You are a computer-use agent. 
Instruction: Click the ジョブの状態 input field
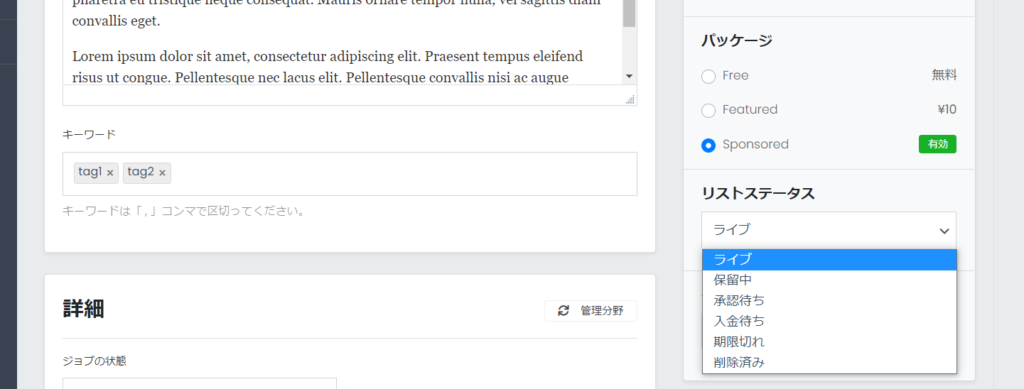tap(200, 383)
